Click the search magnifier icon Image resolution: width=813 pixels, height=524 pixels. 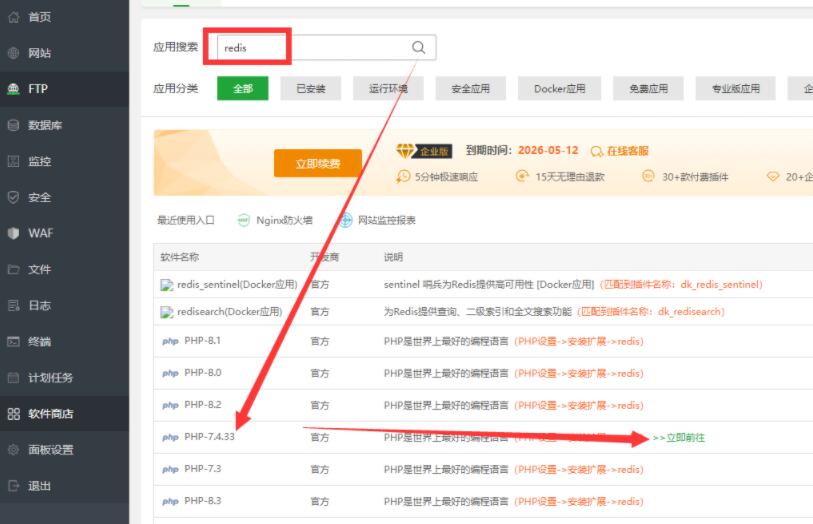[418, 47]
